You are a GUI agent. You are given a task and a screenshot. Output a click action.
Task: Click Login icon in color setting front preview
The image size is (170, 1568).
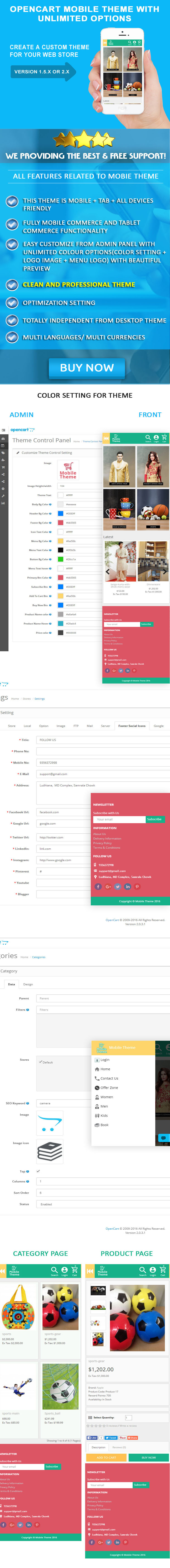point(156,437)
